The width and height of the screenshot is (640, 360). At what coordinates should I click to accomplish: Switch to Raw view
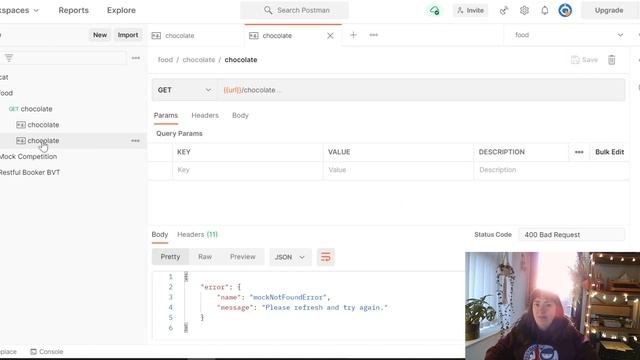coord(205,257)
